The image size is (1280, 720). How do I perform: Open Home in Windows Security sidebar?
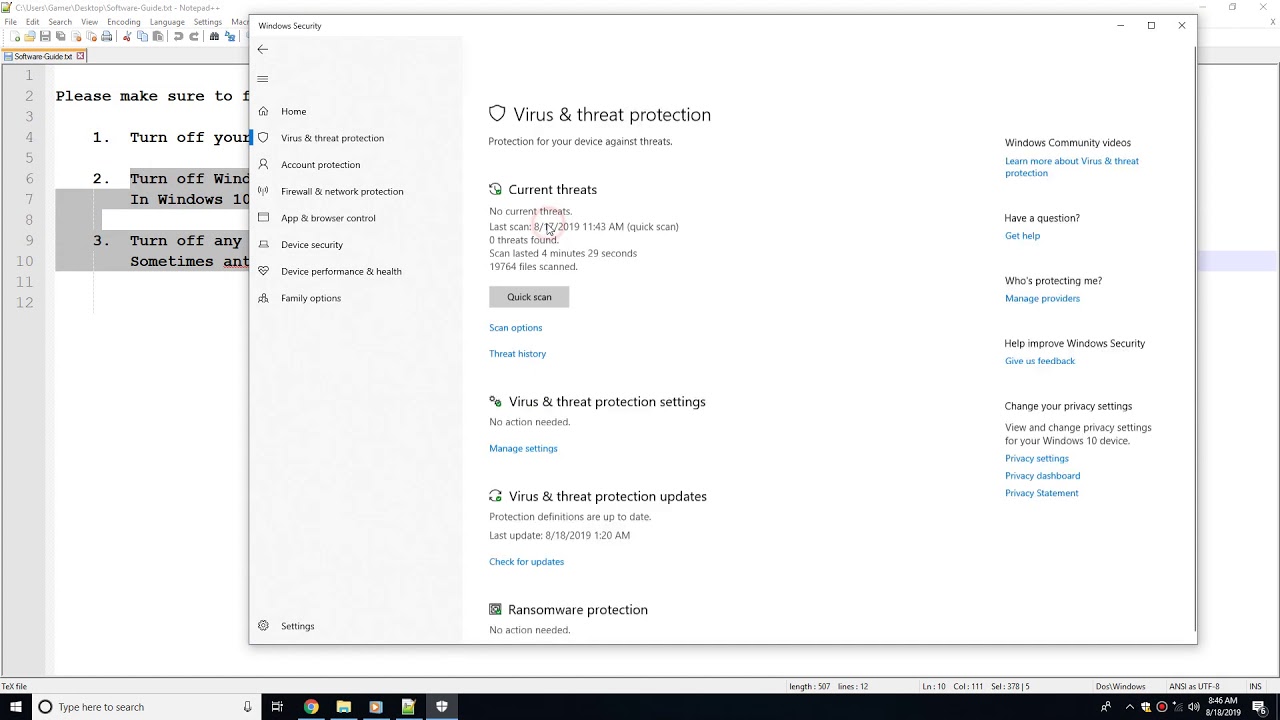tap(293, 111)
